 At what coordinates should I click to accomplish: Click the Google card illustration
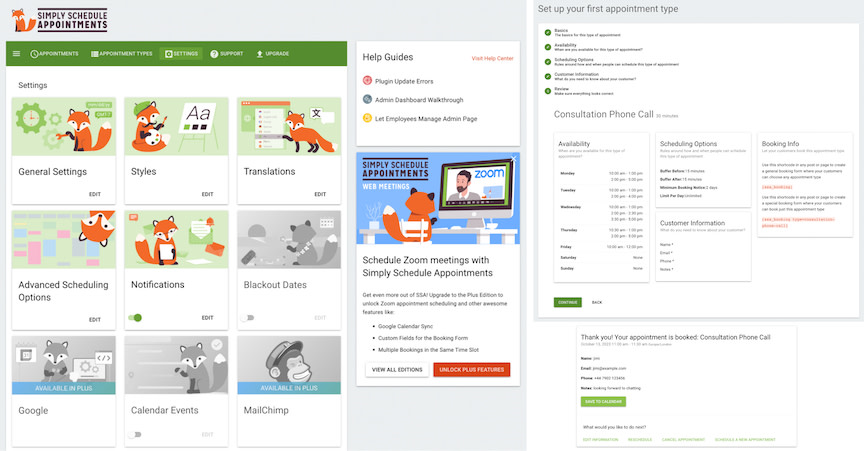[64, 365]
